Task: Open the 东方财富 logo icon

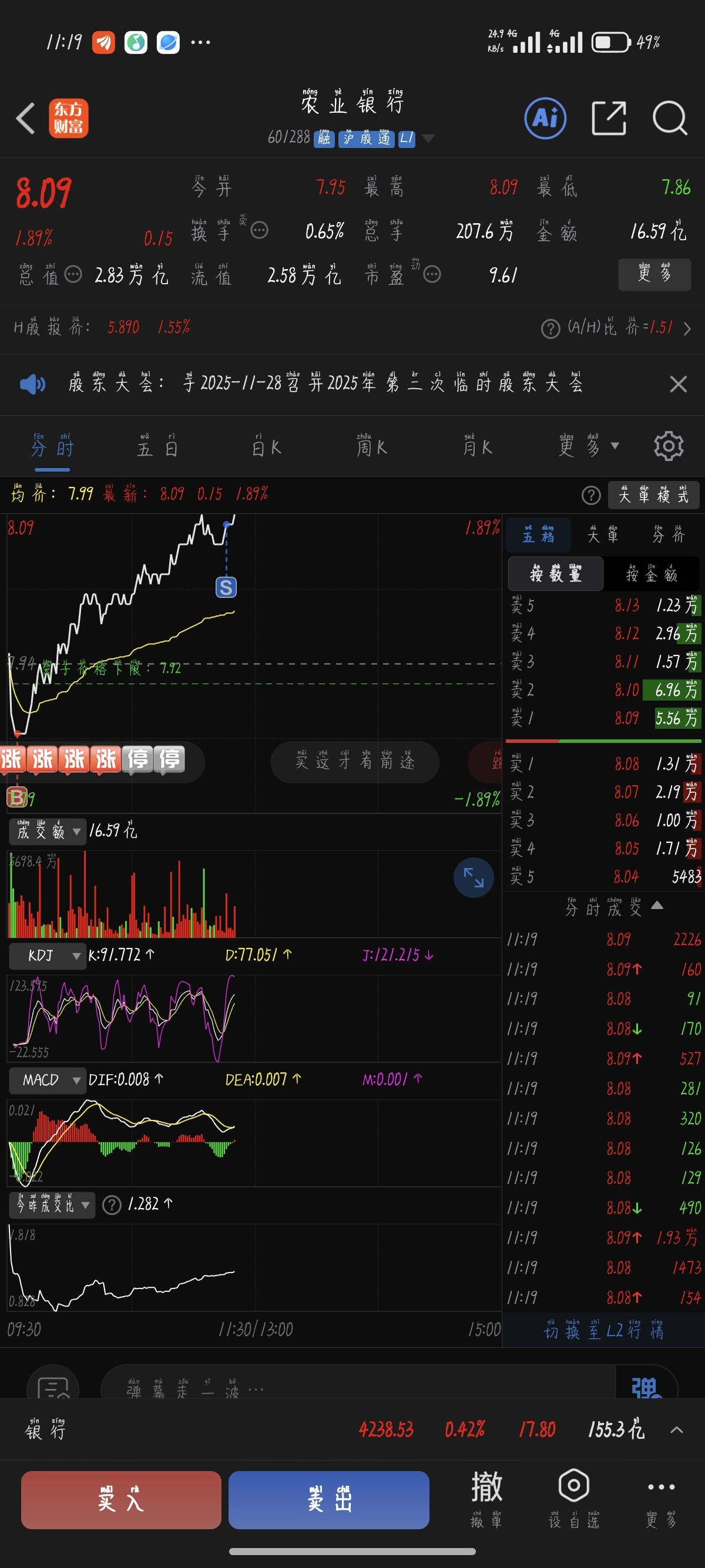Action: (x=68, y=118)
